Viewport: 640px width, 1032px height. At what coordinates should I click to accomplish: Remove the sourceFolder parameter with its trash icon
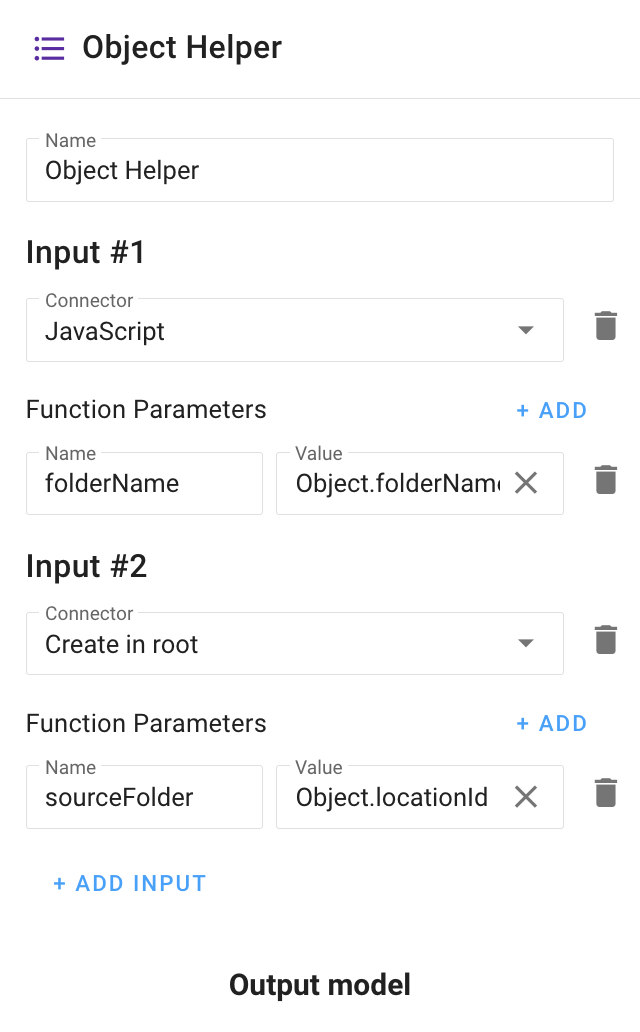[605, 791]
